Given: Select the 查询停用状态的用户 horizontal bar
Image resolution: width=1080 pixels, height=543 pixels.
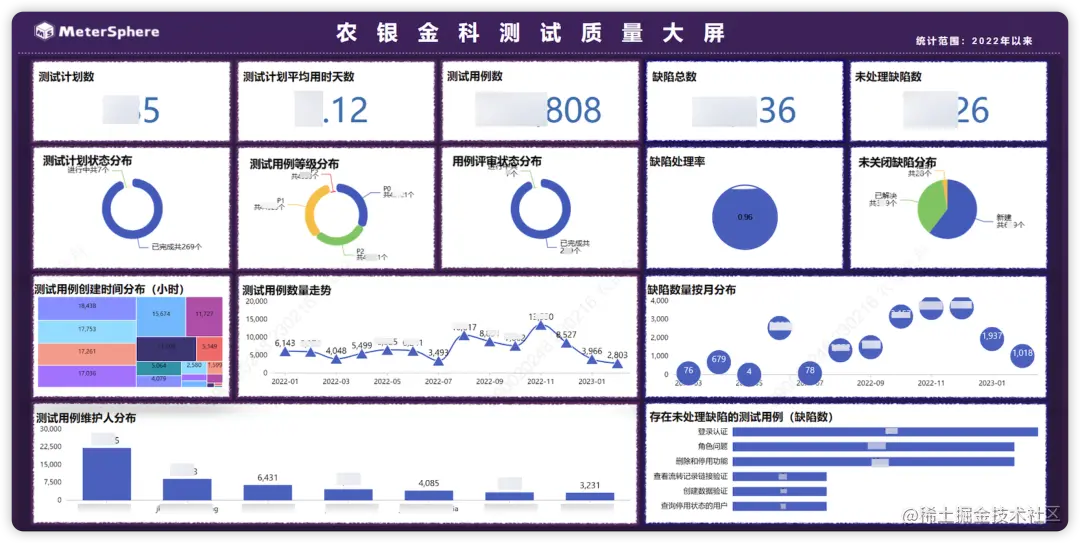Looking at the screenshot, I should coord(780,506).
